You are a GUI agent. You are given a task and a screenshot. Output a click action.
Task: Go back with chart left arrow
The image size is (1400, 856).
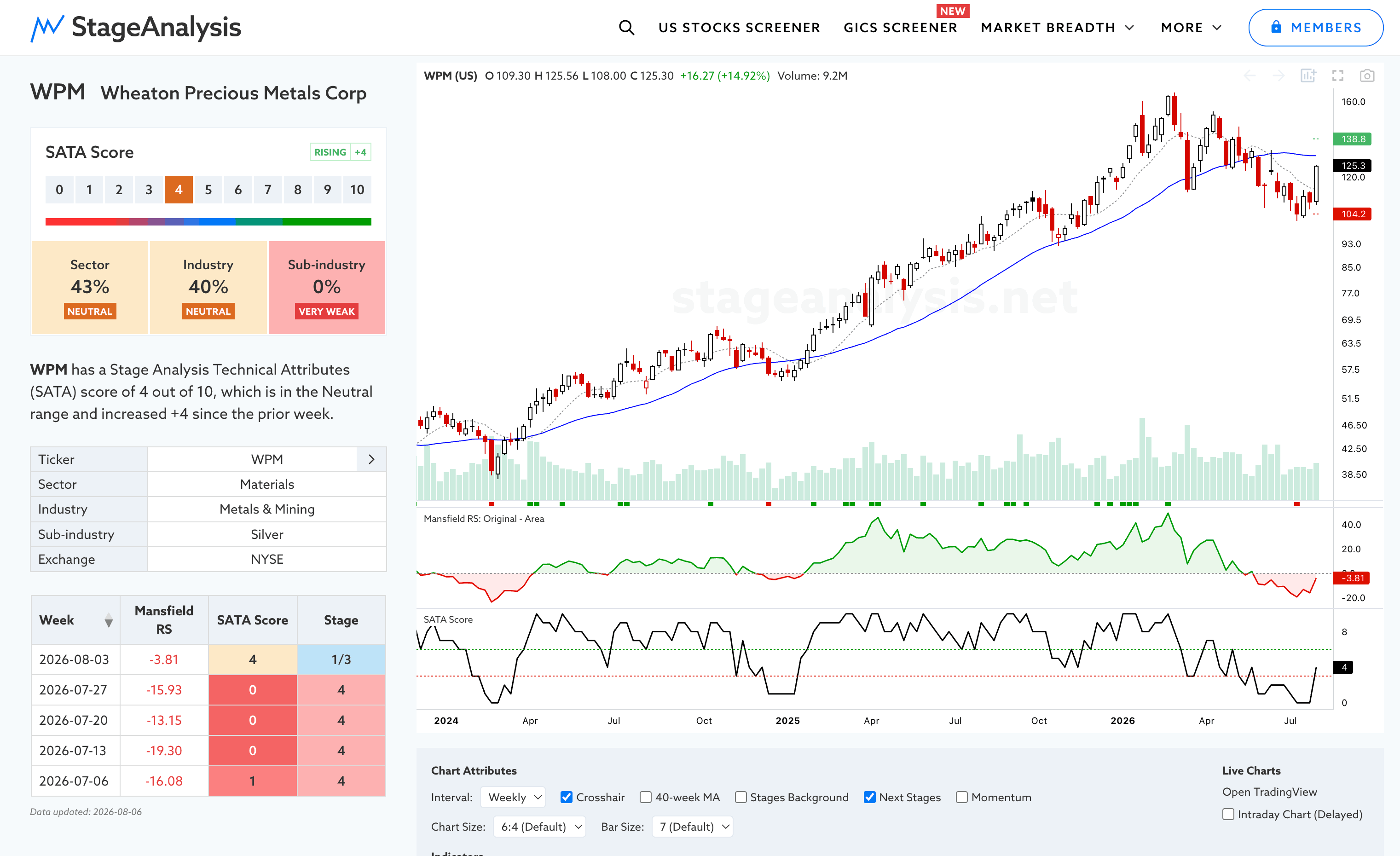pyautogui.click(x=1250, y=75)
